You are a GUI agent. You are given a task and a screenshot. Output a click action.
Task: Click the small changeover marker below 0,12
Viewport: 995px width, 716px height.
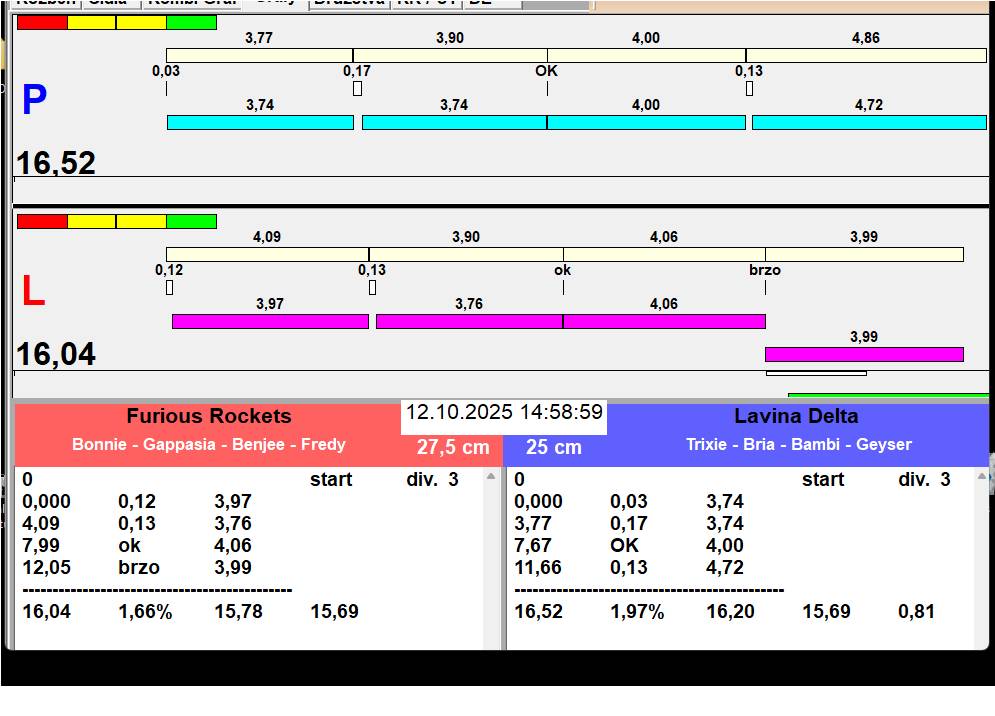[169, 288]
